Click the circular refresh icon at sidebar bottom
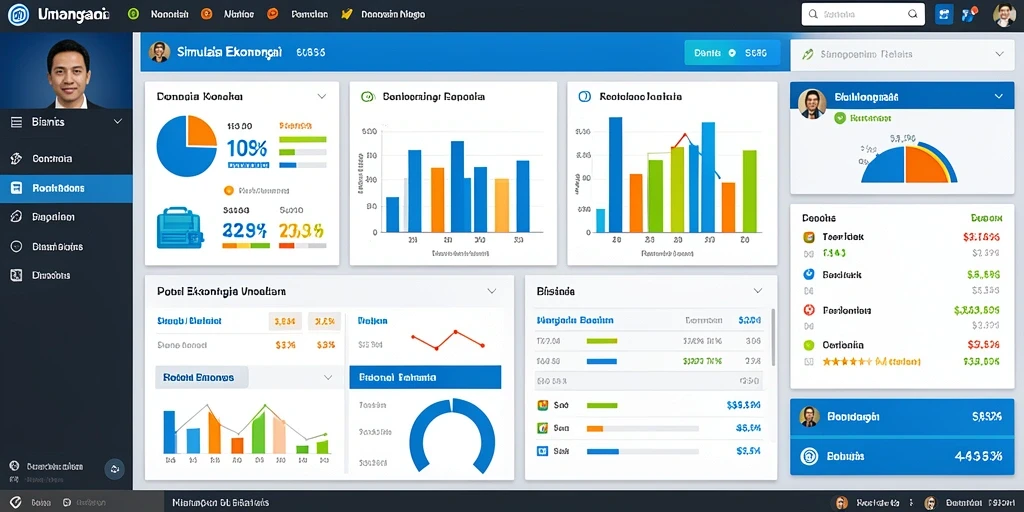This screenshot has height=512, width=1024. [115, 468]
